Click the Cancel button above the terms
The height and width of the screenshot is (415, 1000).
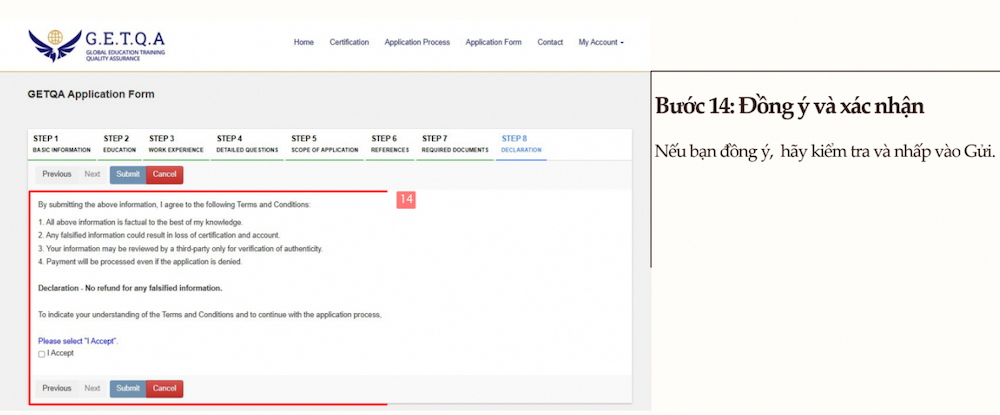(x=164, y=174)
